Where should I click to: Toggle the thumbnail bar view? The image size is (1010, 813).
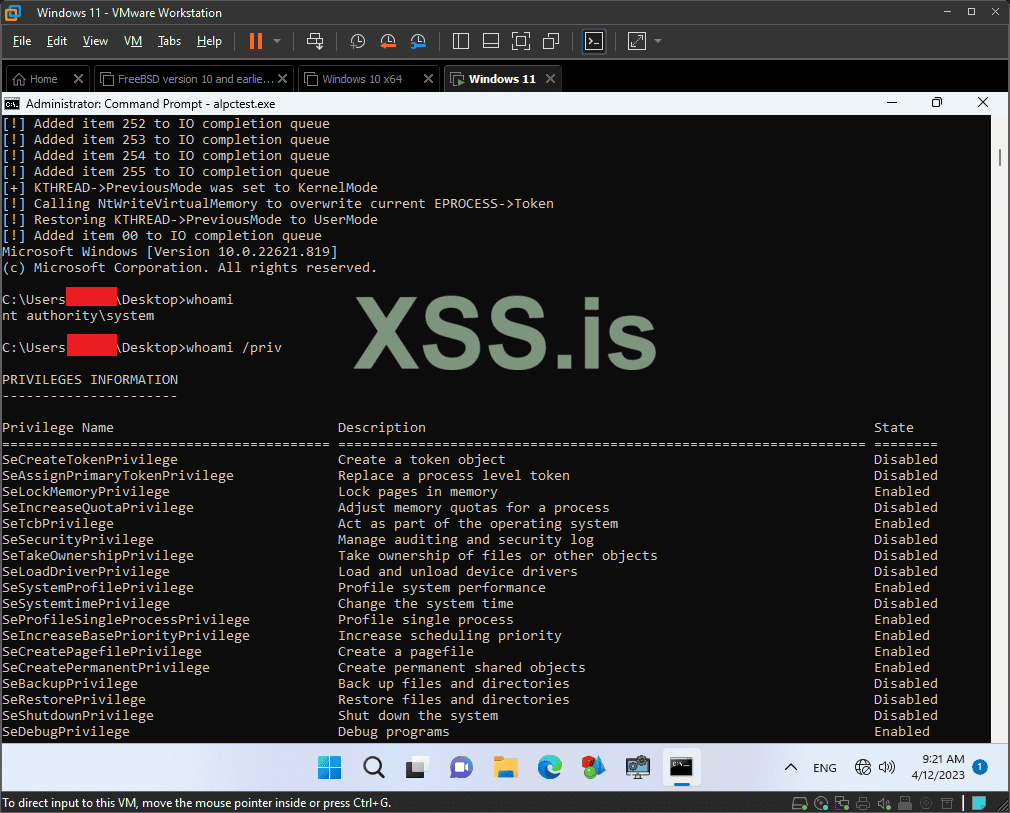pos(491,41)
